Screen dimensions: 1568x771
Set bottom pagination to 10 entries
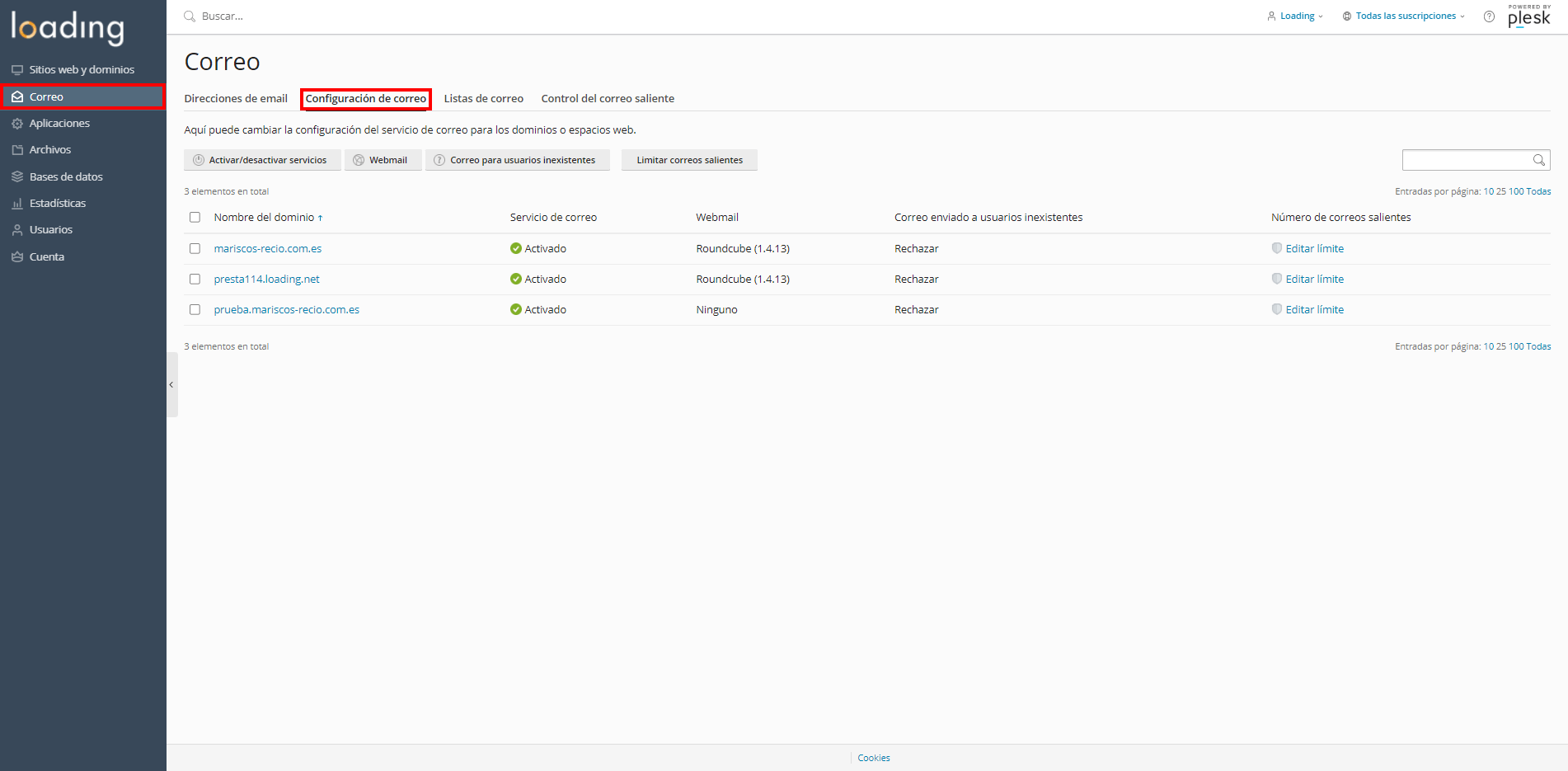tap(1489, 346)
